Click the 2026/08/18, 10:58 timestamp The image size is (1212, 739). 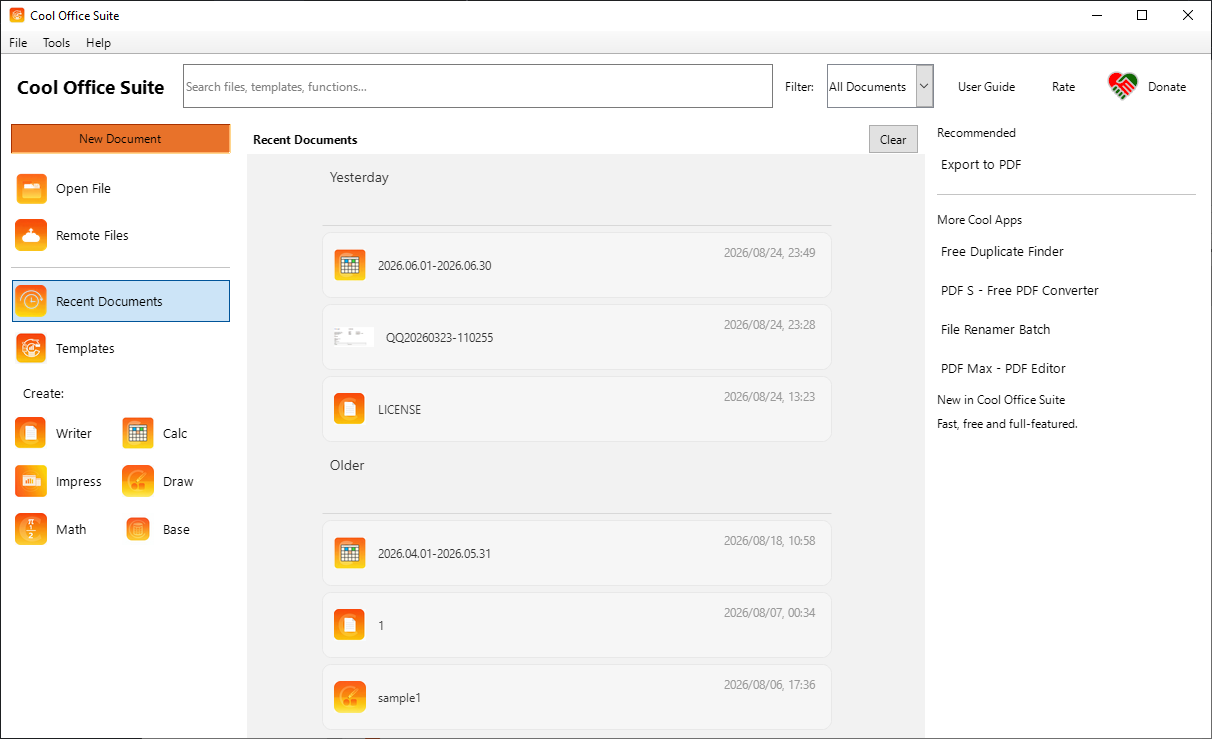pyautogui.click(x=769, y=541)
